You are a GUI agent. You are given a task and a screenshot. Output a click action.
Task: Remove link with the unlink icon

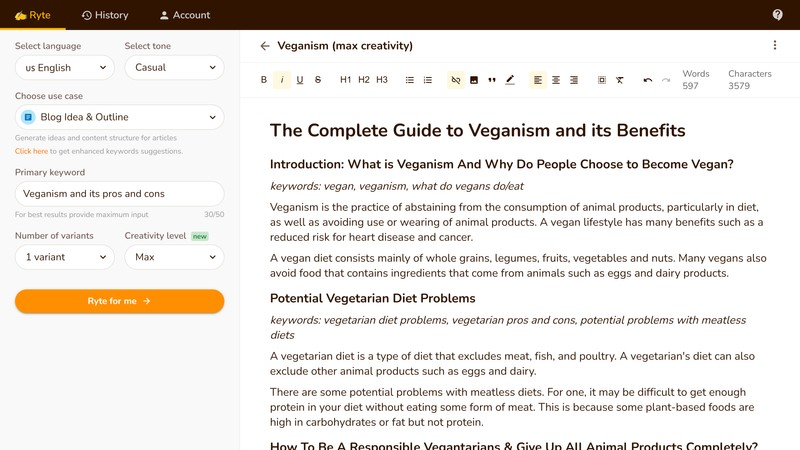pyautogui.click(x=456, y=80)
